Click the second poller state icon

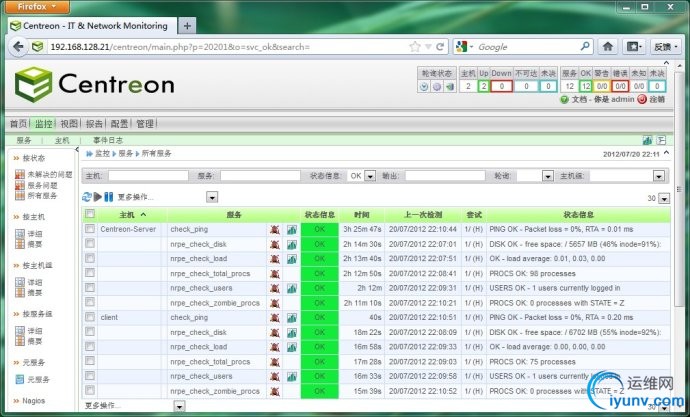point(437,87)
